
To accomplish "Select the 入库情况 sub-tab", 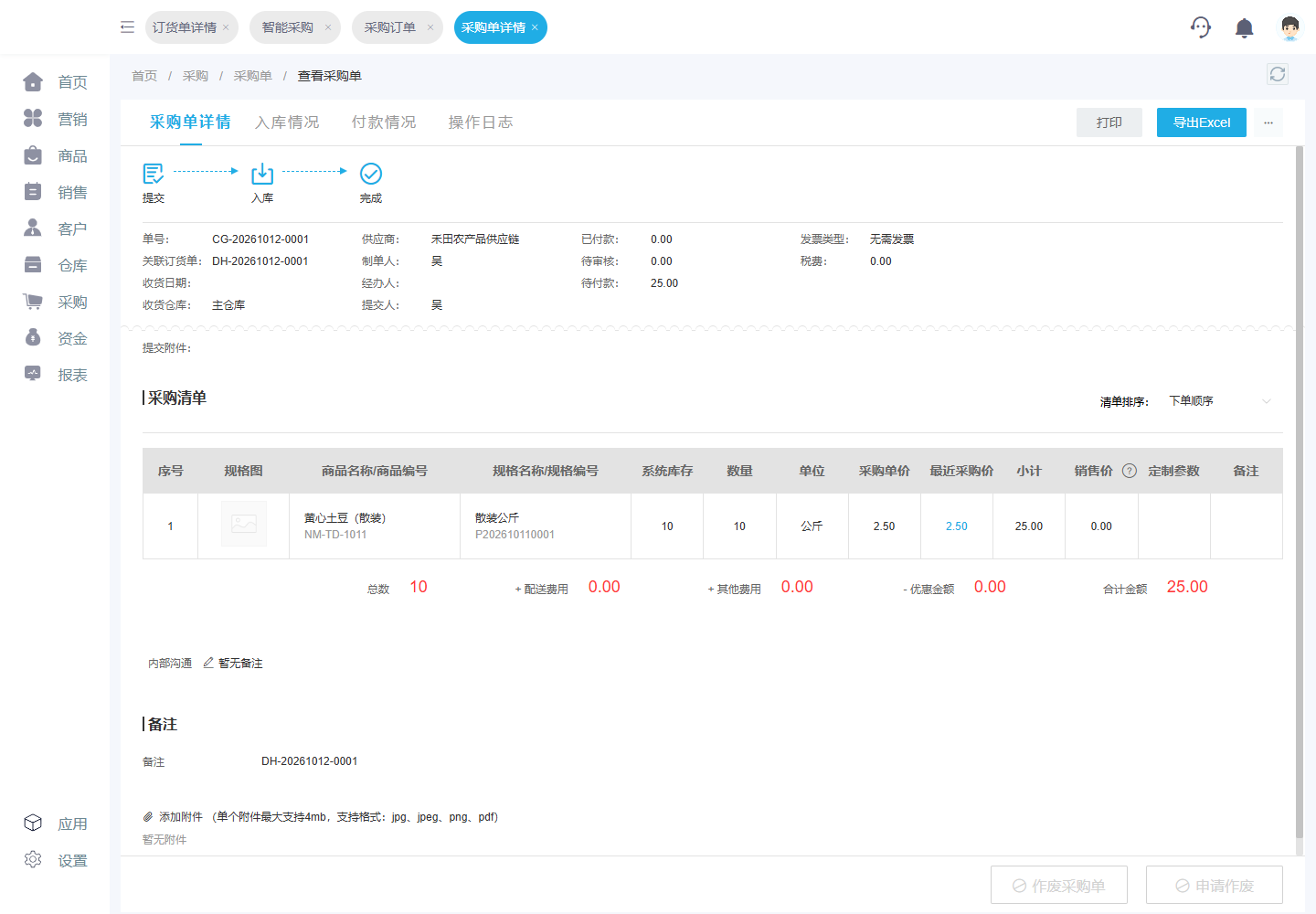I will tap(287, 122).
